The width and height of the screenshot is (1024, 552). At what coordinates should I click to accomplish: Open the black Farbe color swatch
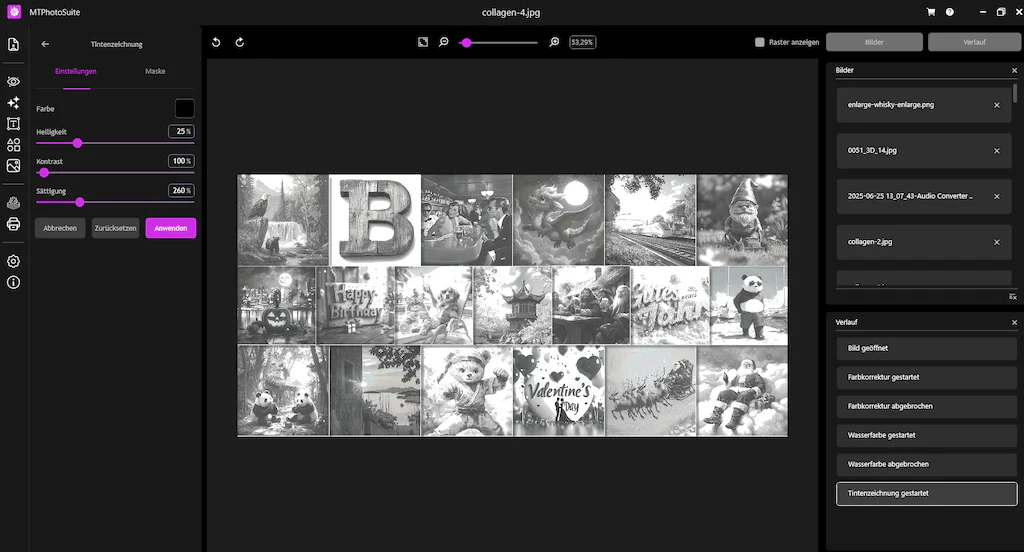(185, 108)
